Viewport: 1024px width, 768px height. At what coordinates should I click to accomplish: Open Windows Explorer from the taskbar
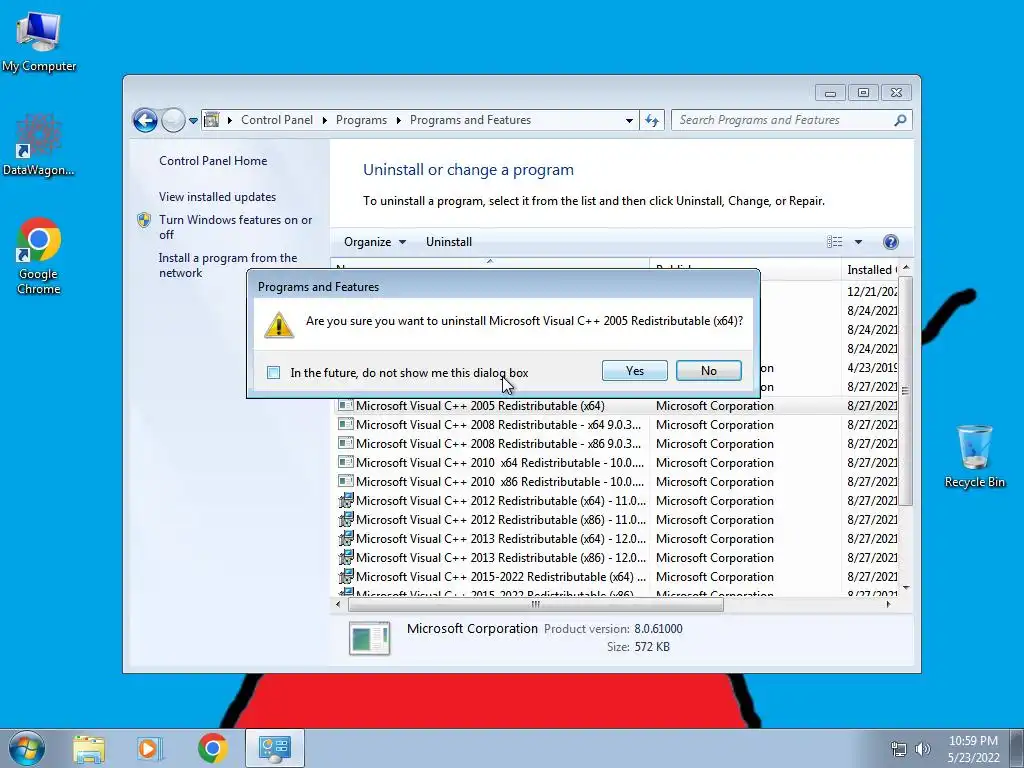89,748
